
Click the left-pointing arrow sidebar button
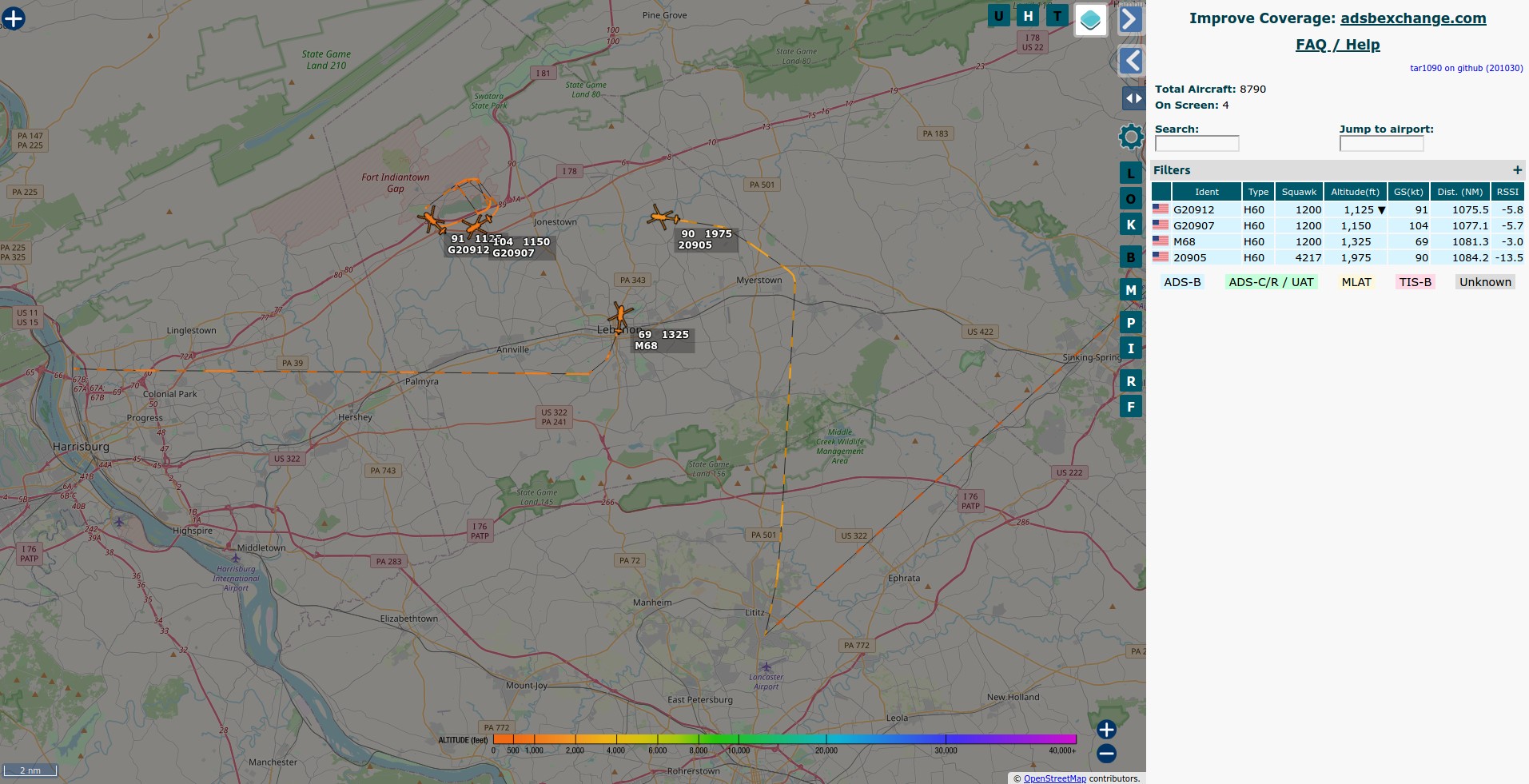pyautogui.click(x=1130, y=60)
